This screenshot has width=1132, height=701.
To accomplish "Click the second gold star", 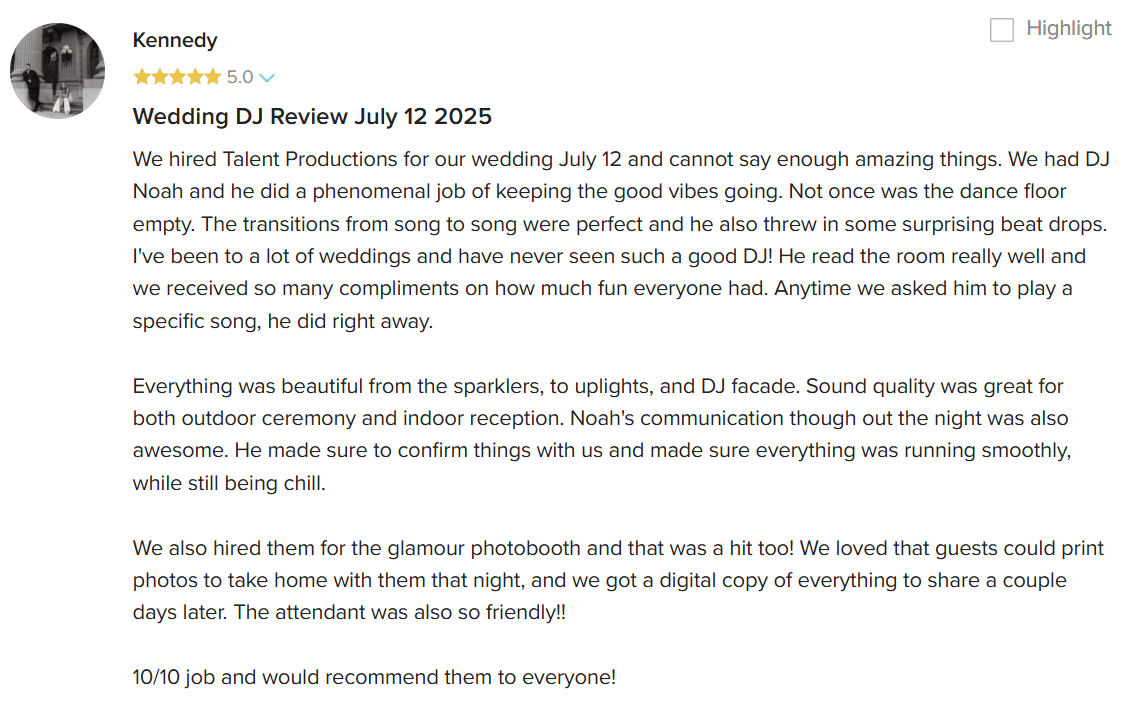I will click(x=160, y=77).
